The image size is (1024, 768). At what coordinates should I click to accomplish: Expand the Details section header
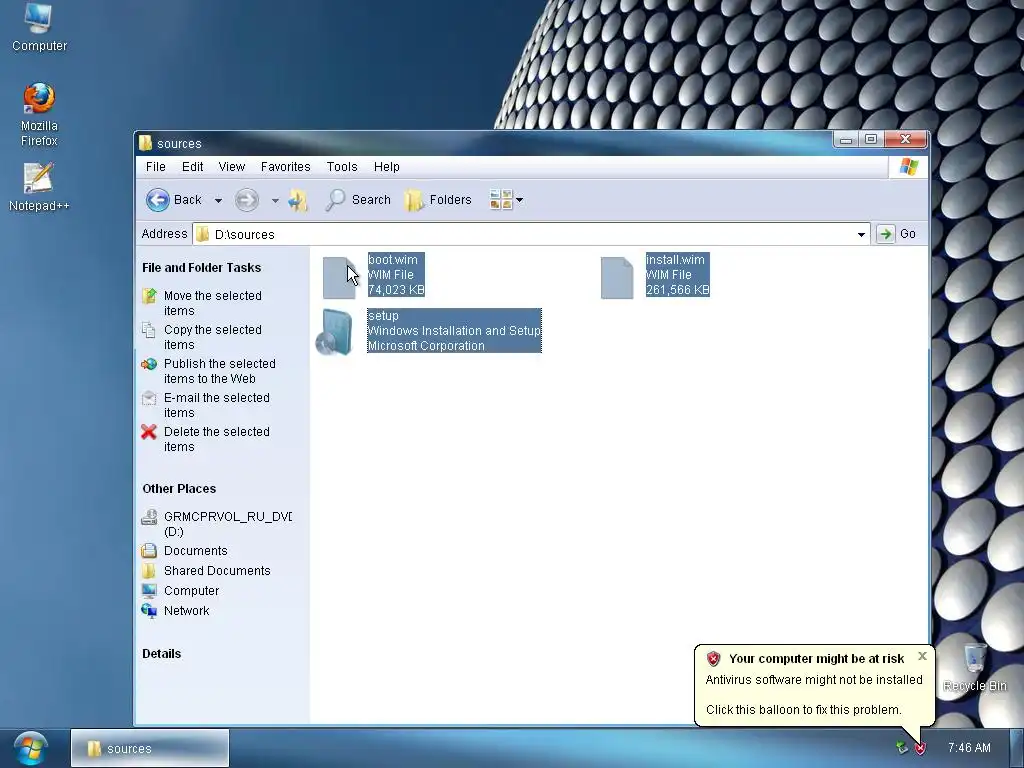(x=161, y=654)
